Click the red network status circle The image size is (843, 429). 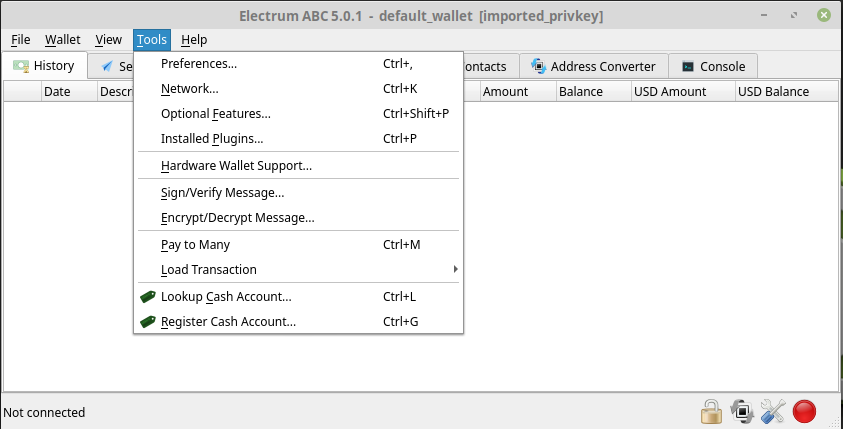point(804,412)
